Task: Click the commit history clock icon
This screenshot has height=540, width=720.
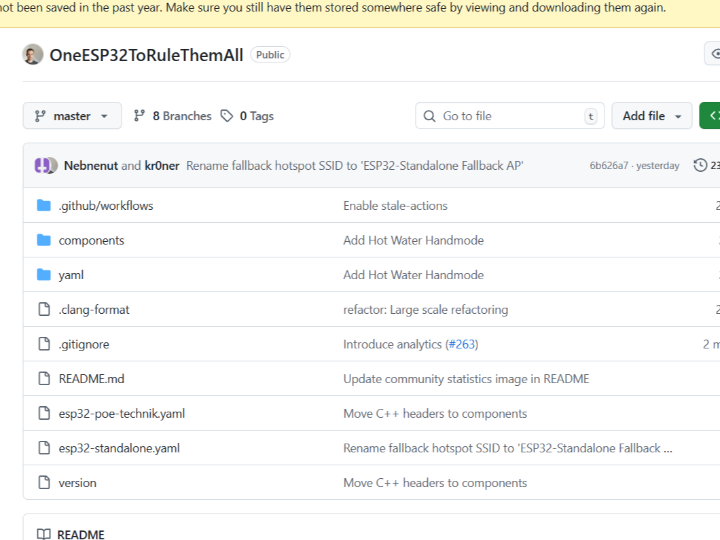Action: click(x=700, y=165)
